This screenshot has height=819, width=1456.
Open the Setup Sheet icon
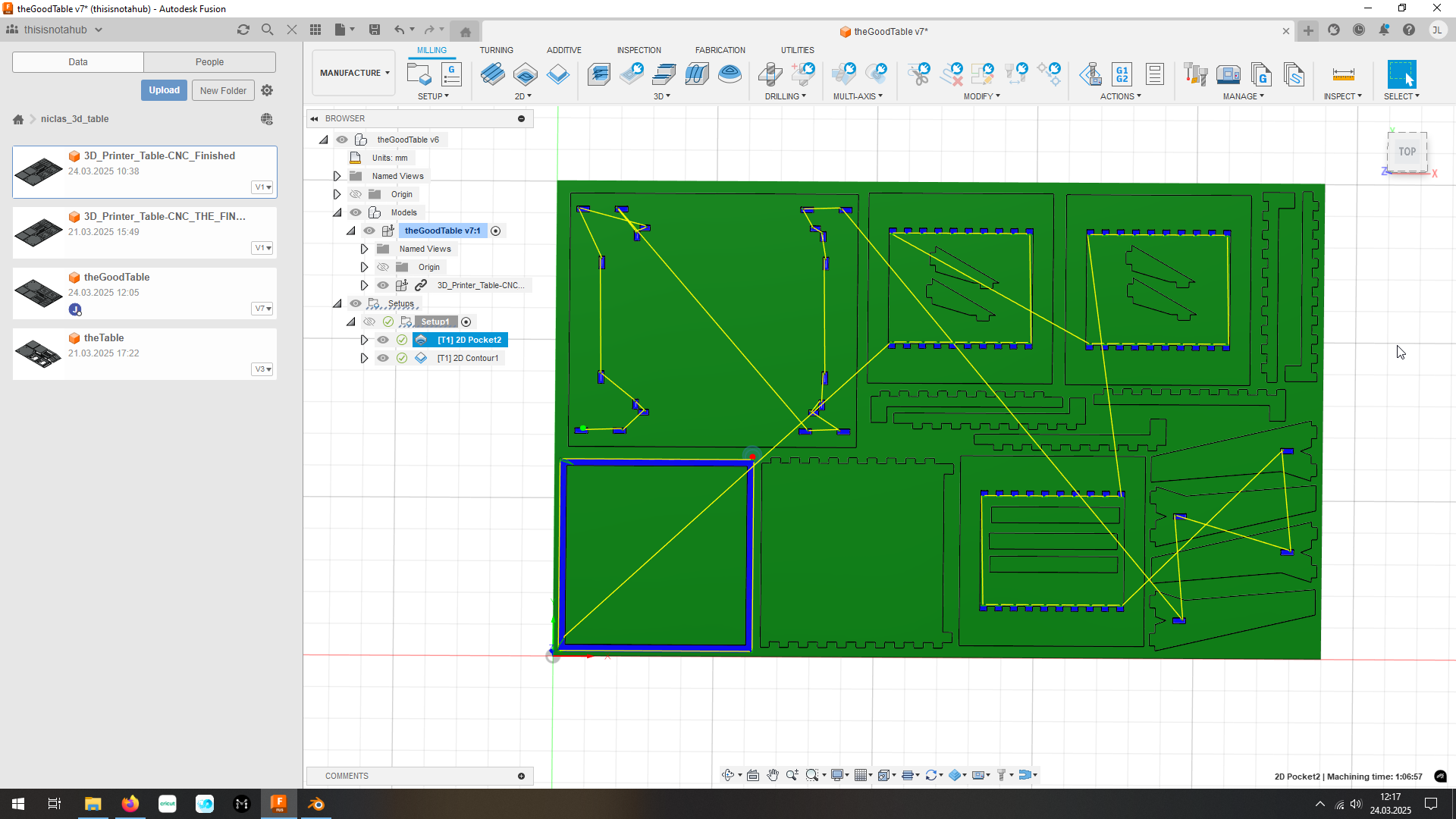(1155, 74)
